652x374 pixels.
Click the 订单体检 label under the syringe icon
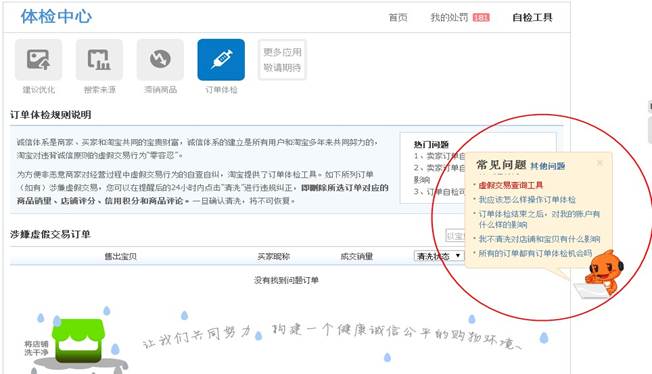pos(221,89)
